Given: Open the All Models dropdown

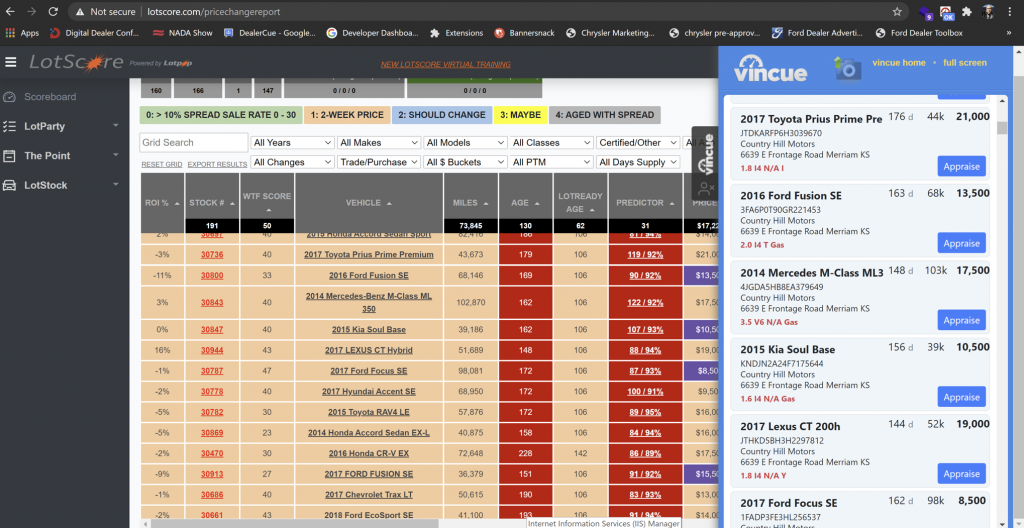Looking at the screenshot, I should point(465,142).
